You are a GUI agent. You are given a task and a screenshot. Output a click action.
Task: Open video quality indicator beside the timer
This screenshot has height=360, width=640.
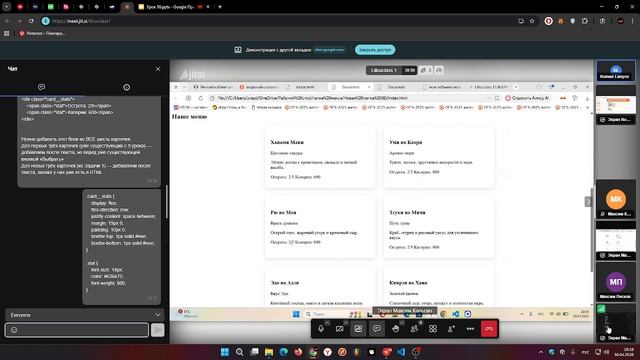(x=439, y=70)
